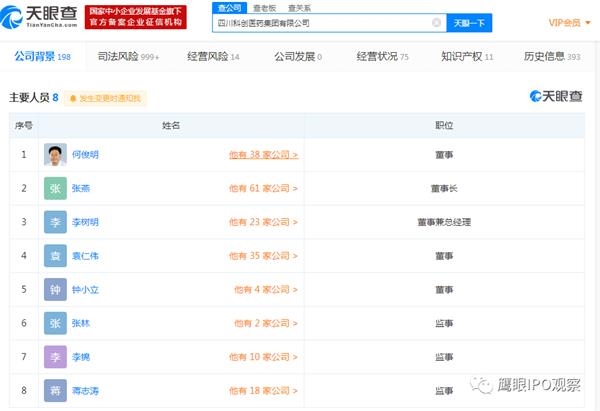The width and height of the screenshot is (600, 411).
Task: Click the change notification bell button
Action: coord(105,98)
